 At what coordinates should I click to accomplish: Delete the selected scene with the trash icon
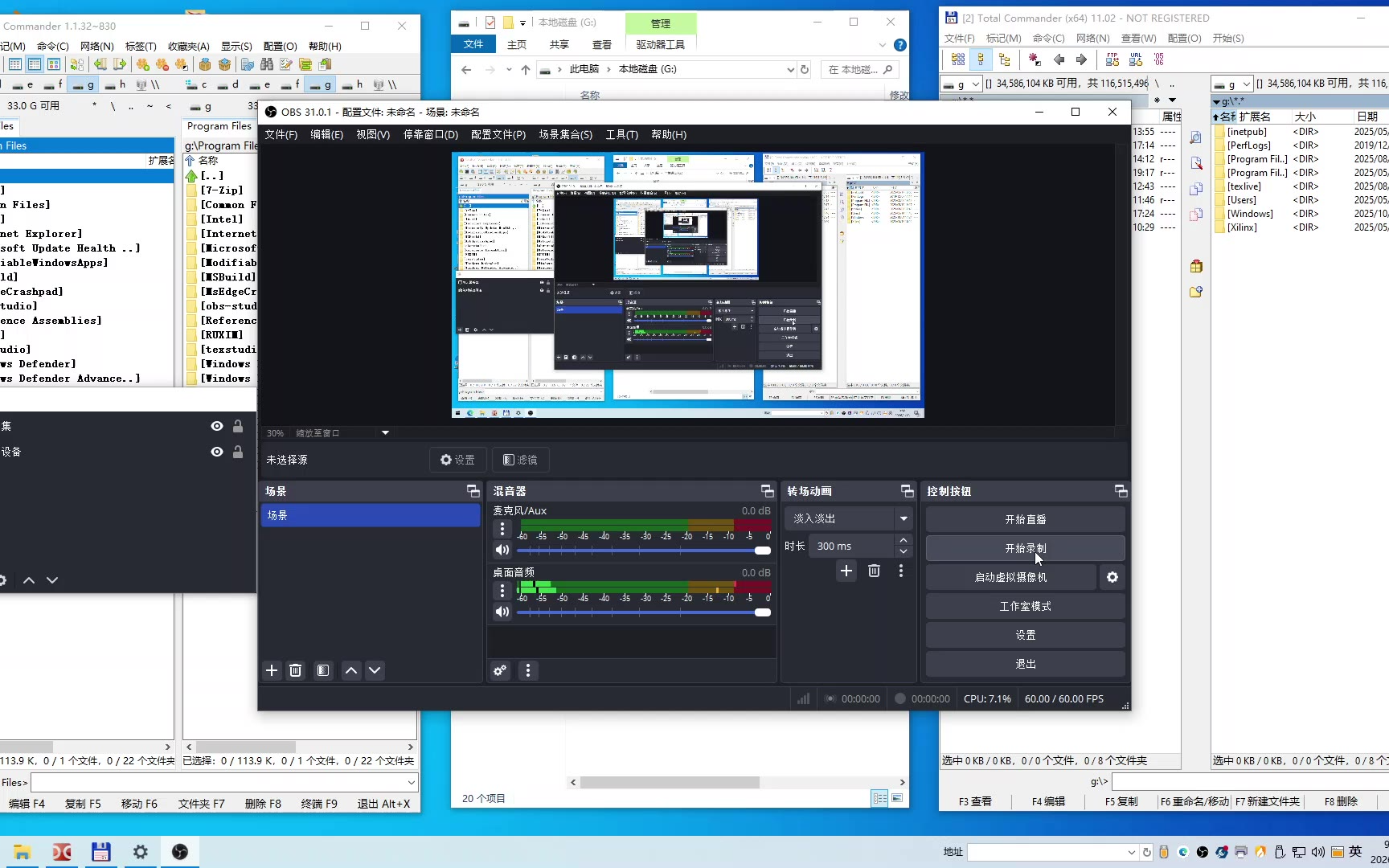pyautogui.click(x=296, y=670)
